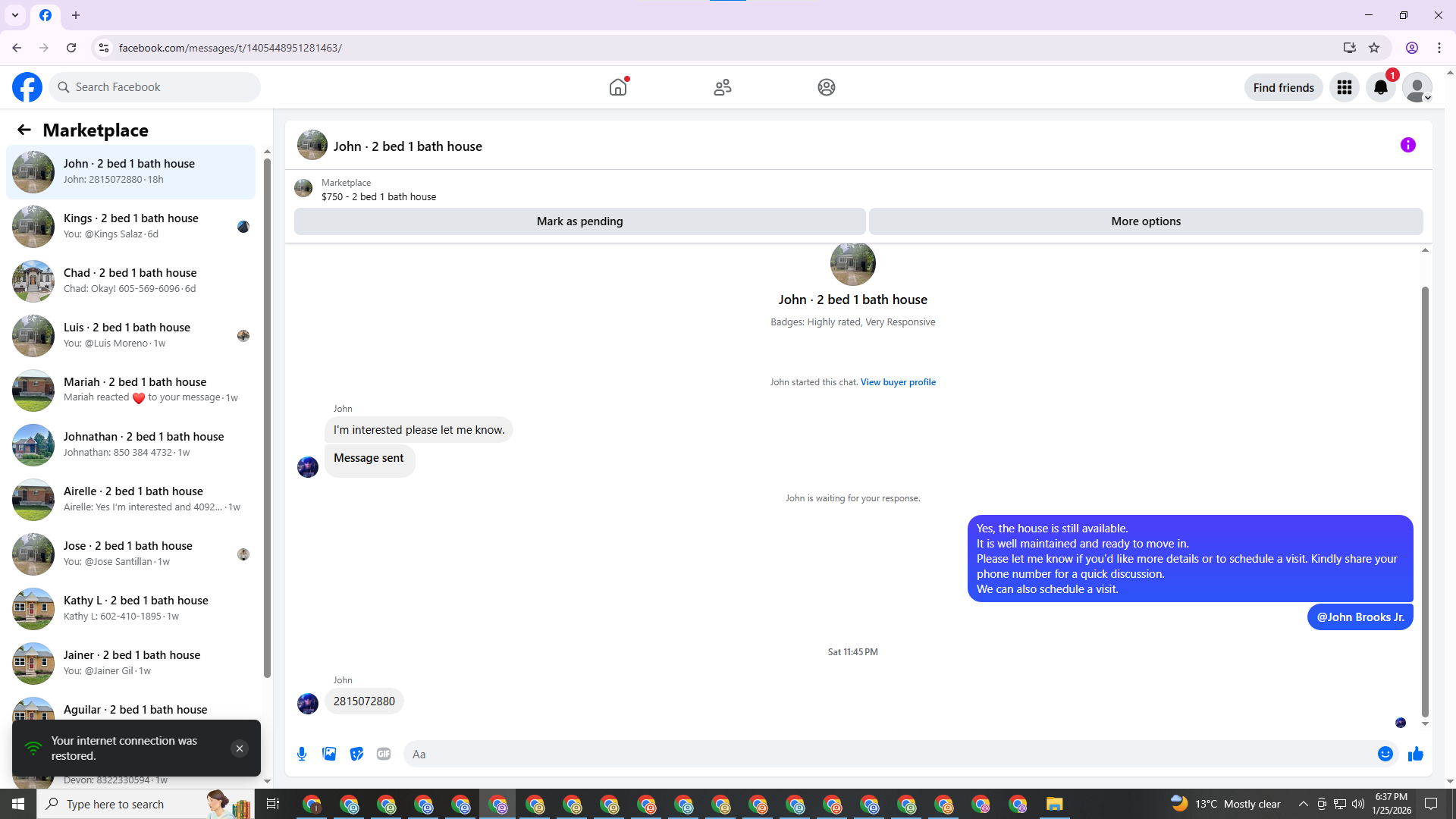Open the Chrome profile icon
The image size is (1456, 819).
click(x=1412, y=48)
